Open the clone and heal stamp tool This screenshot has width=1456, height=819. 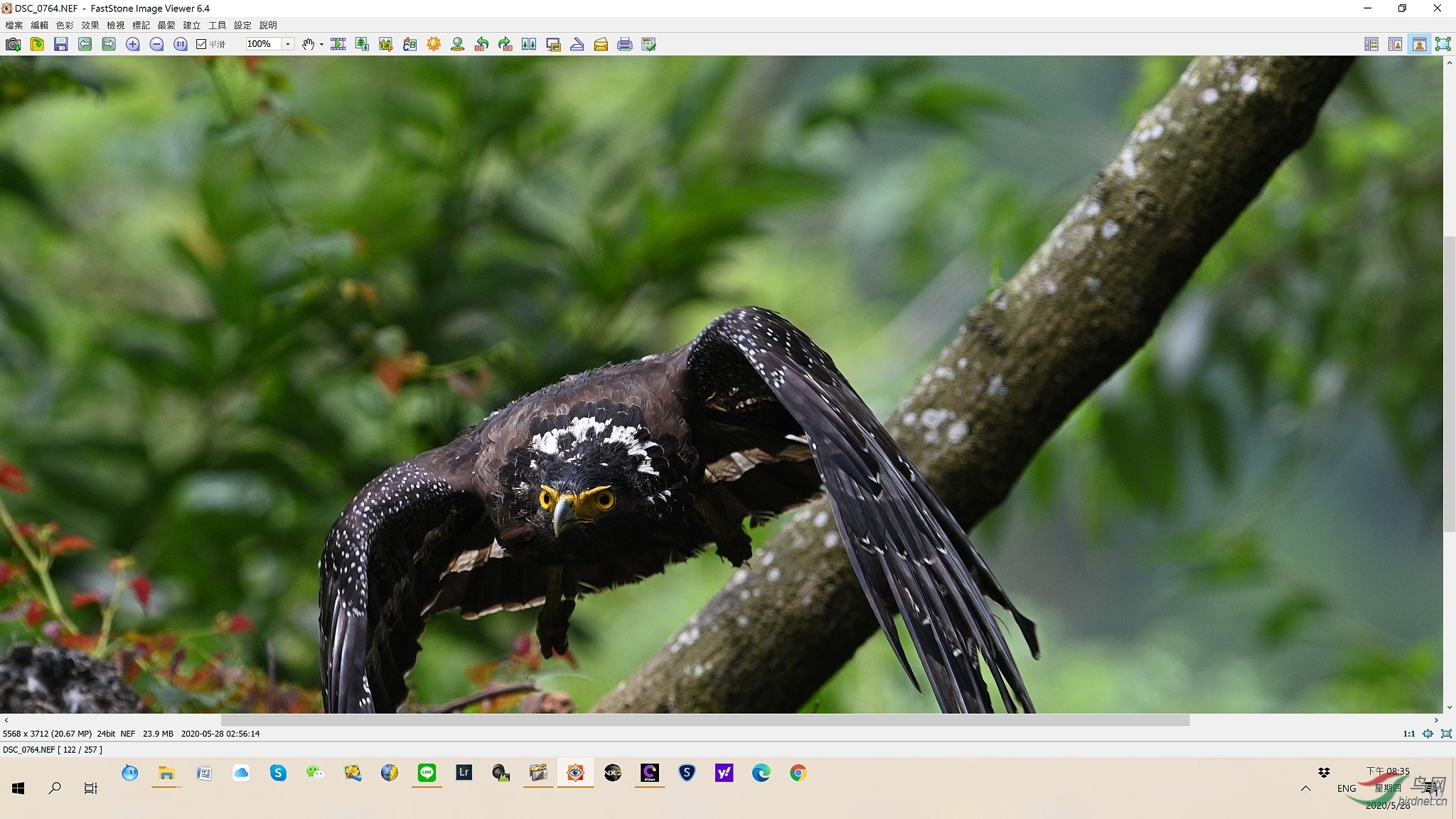pyautogui.click(x=458, y=44)
